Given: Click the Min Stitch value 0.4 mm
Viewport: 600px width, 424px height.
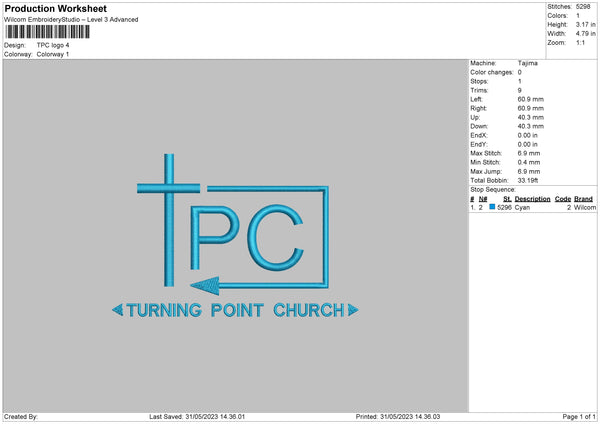Looking at the screenshot, I should pos(529,163).
